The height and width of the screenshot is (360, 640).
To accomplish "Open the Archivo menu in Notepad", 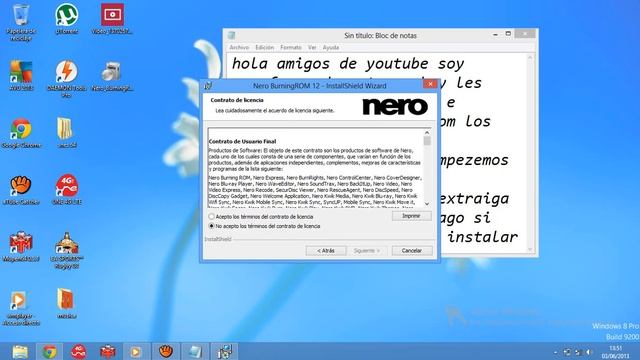I will pos(239,47).
